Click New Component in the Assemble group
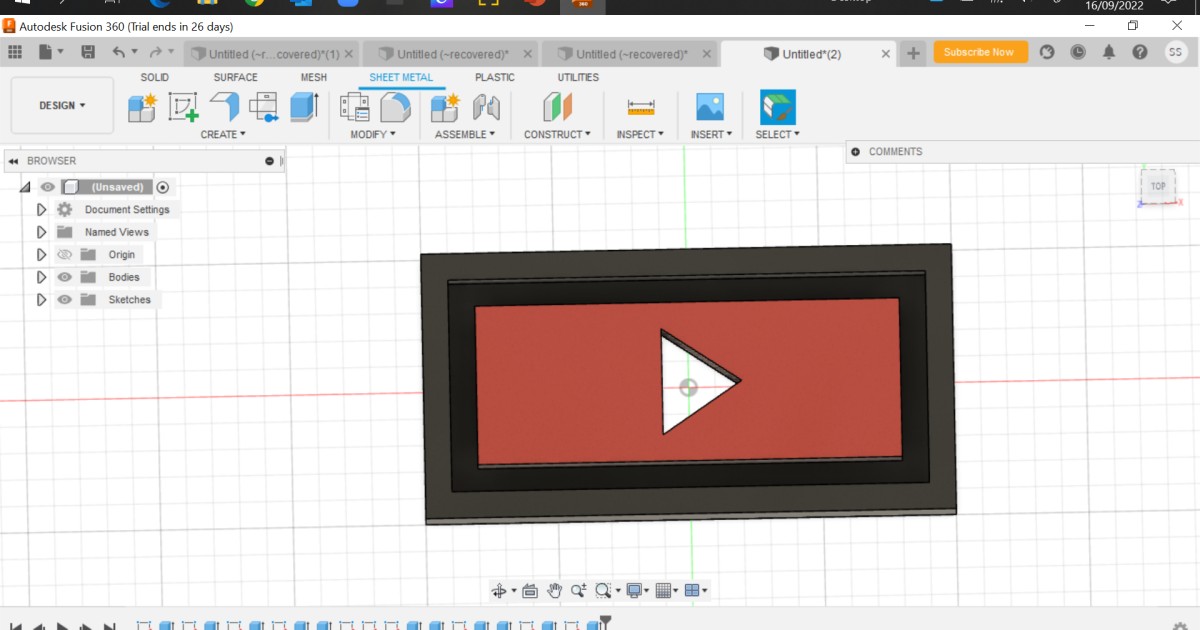 [445, 107]
